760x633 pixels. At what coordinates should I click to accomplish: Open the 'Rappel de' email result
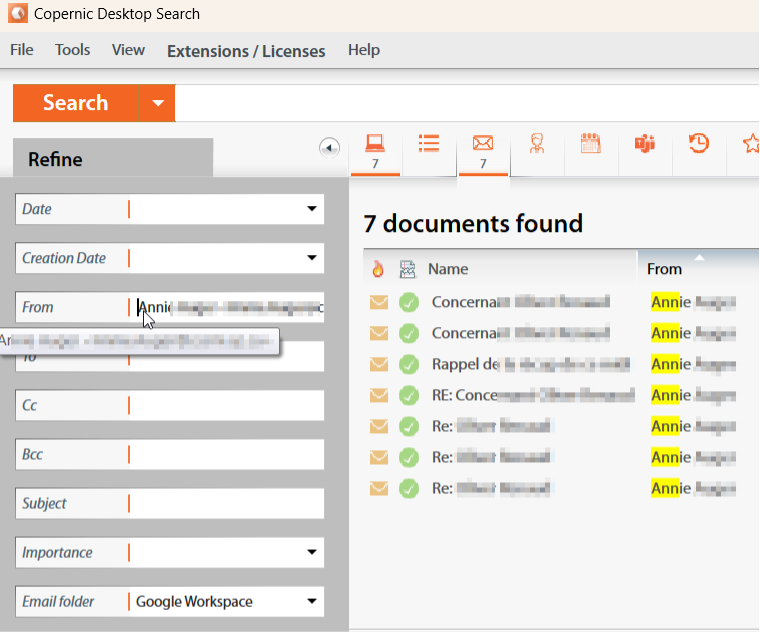tap(531, 364)
